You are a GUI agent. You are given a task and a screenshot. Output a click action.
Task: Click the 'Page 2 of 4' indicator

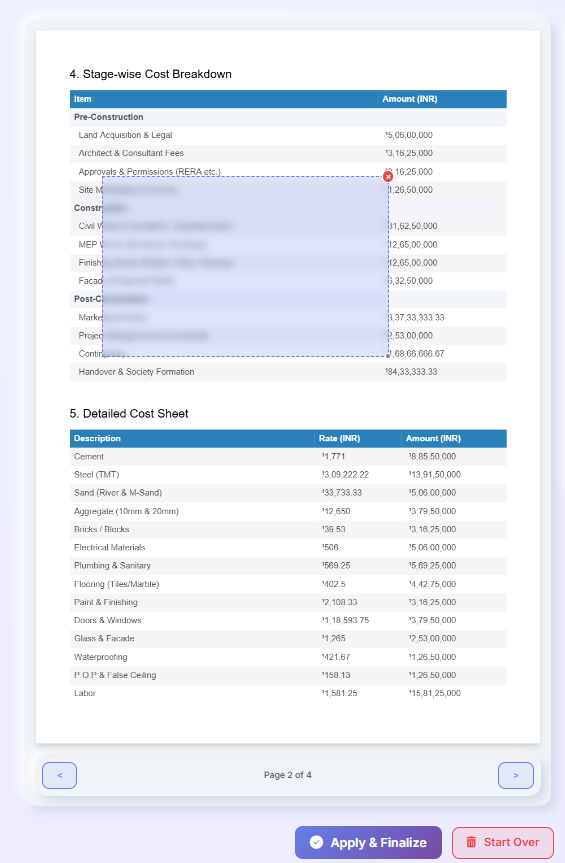click(288, 775)
